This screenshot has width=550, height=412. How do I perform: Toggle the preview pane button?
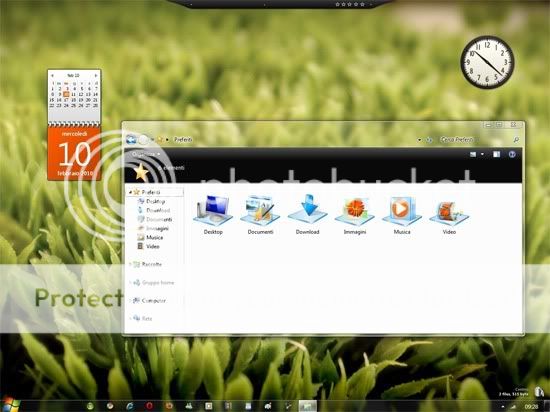point(496,154)
